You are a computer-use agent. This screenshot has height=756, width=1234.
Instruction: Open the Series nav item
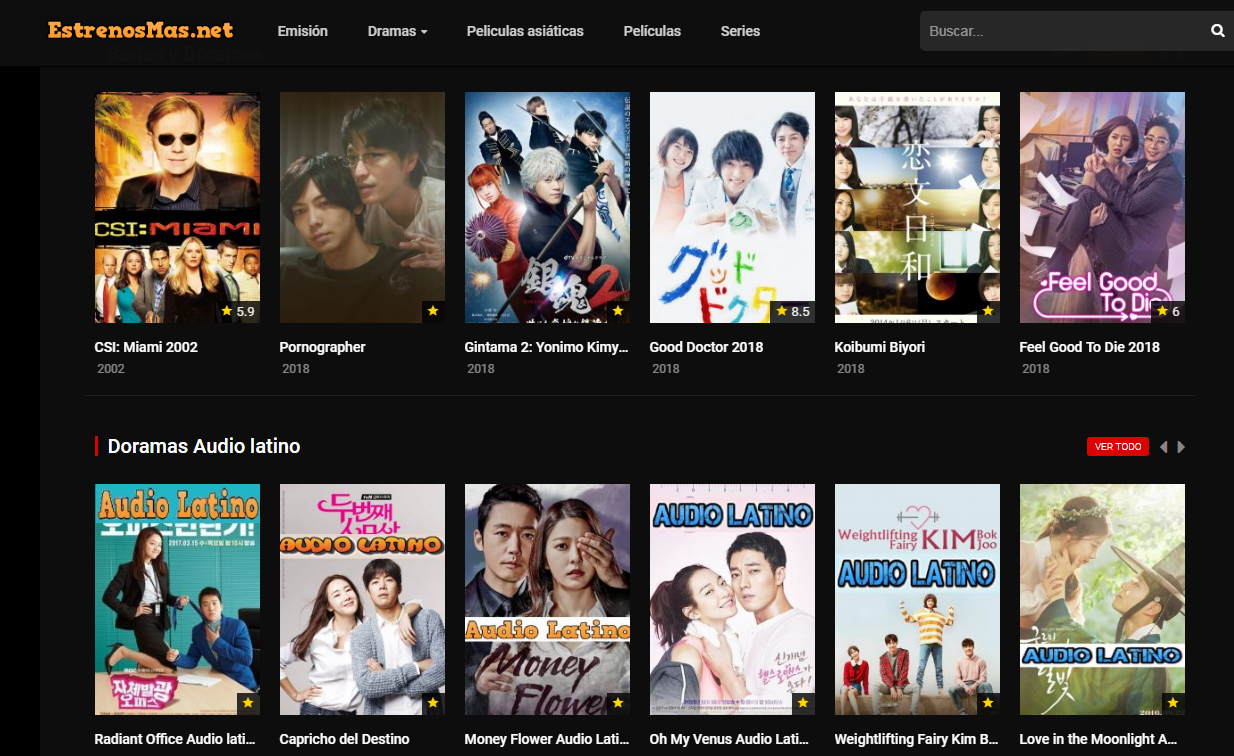click(740, 31)
